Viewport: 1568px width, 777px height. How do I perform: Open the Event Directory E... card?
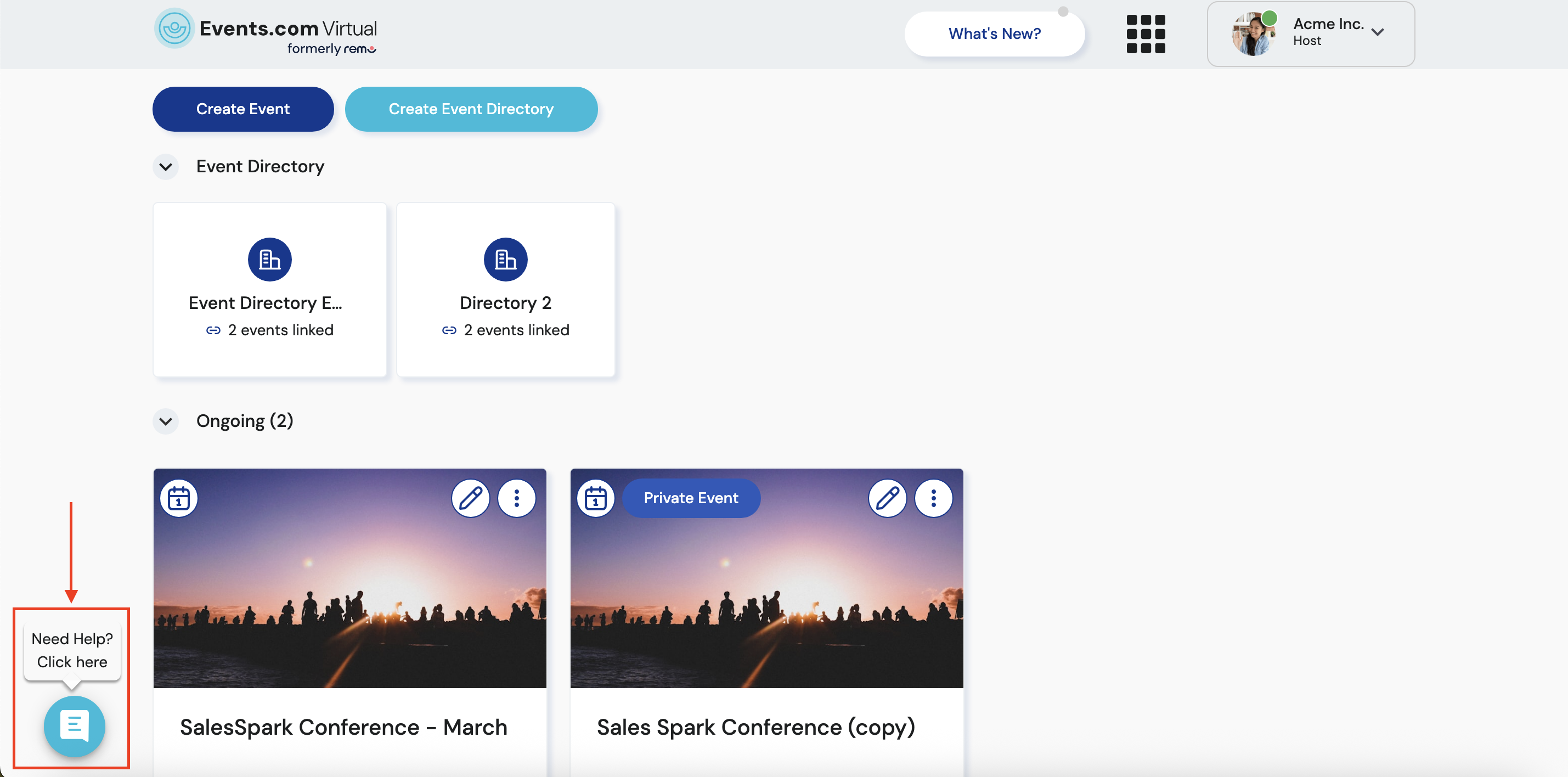point(269,290)
